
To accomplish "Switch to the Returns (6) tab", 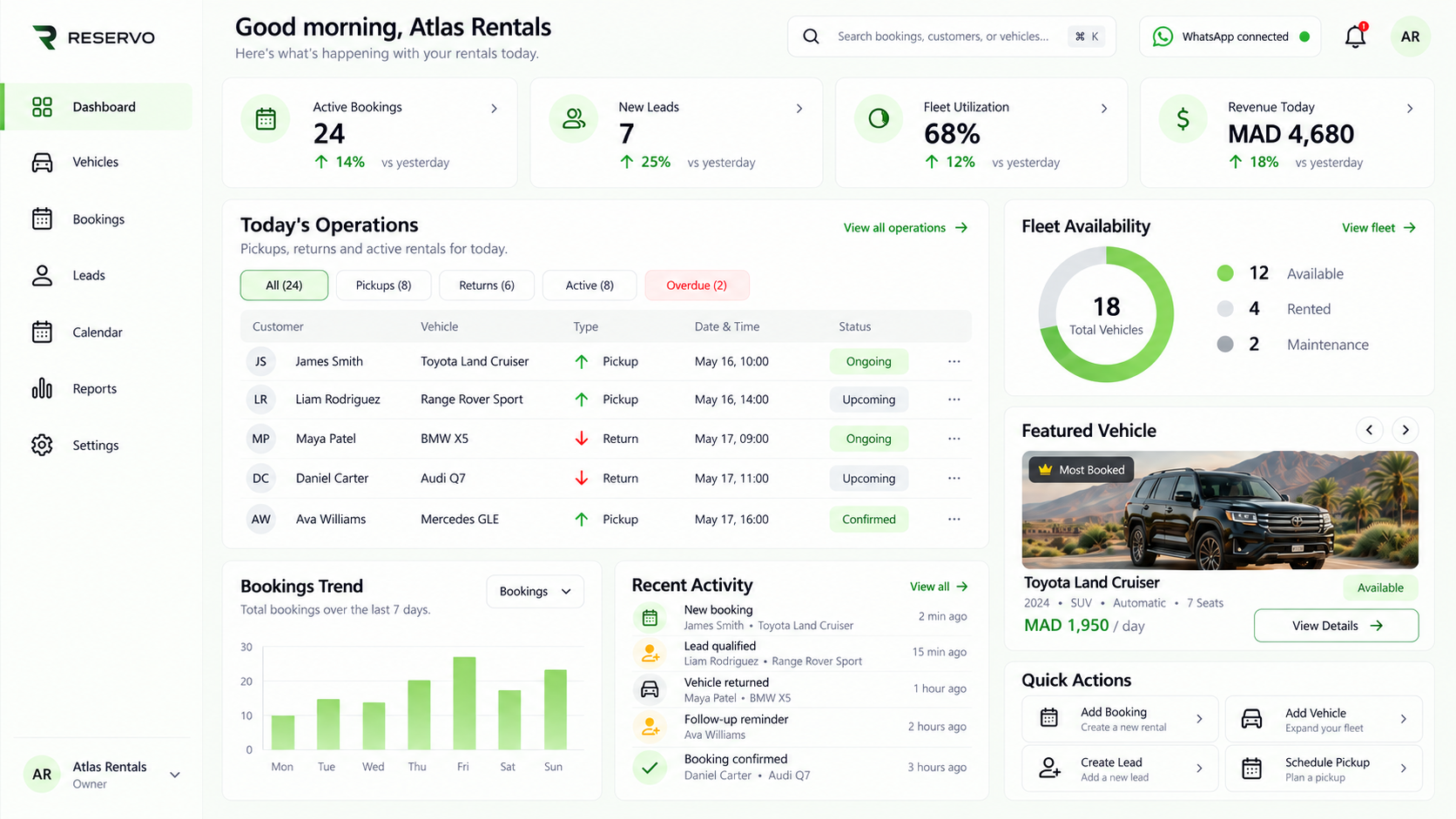I will coord(486,285).
